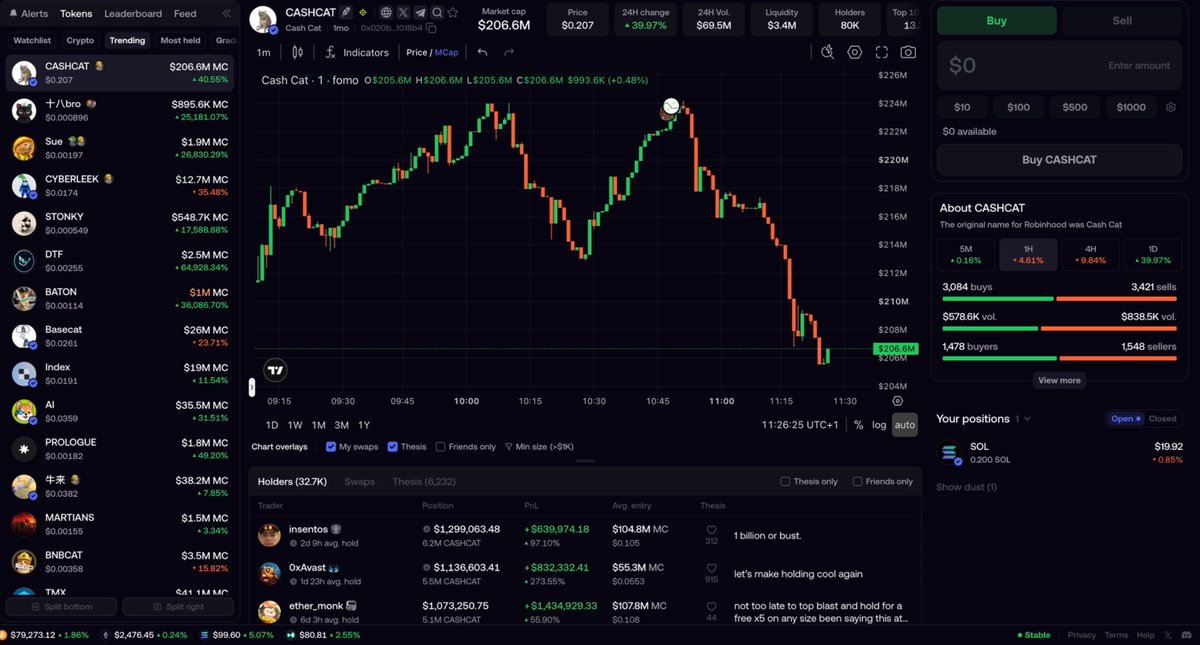Click the chart quick search icon
Viewport: 1200px width, 645px height.
click(x=827, y=52)
